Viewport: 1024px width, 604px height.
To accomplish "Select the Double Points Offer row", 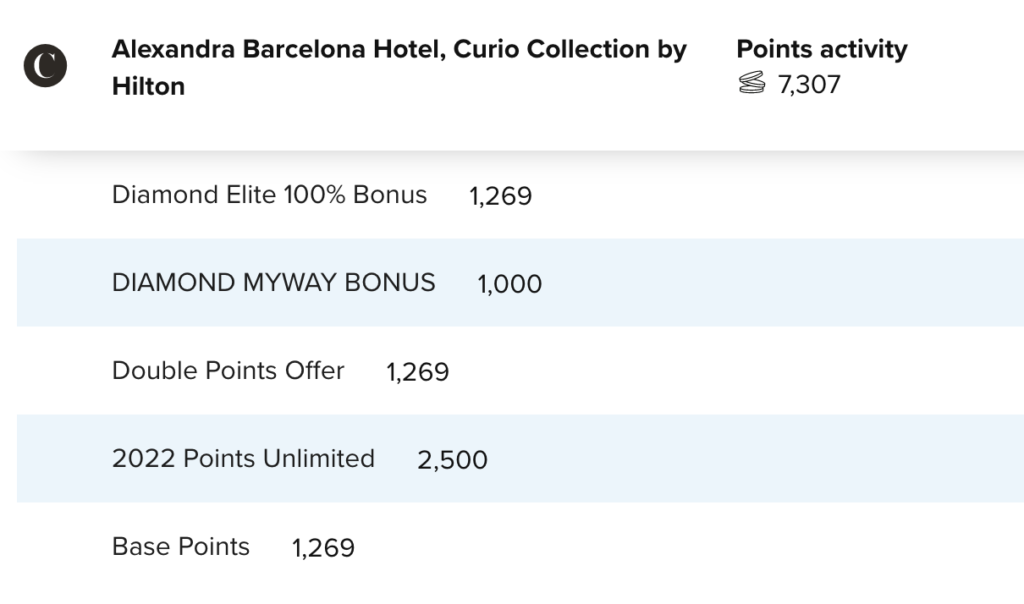I will click(x=520, y=370).
